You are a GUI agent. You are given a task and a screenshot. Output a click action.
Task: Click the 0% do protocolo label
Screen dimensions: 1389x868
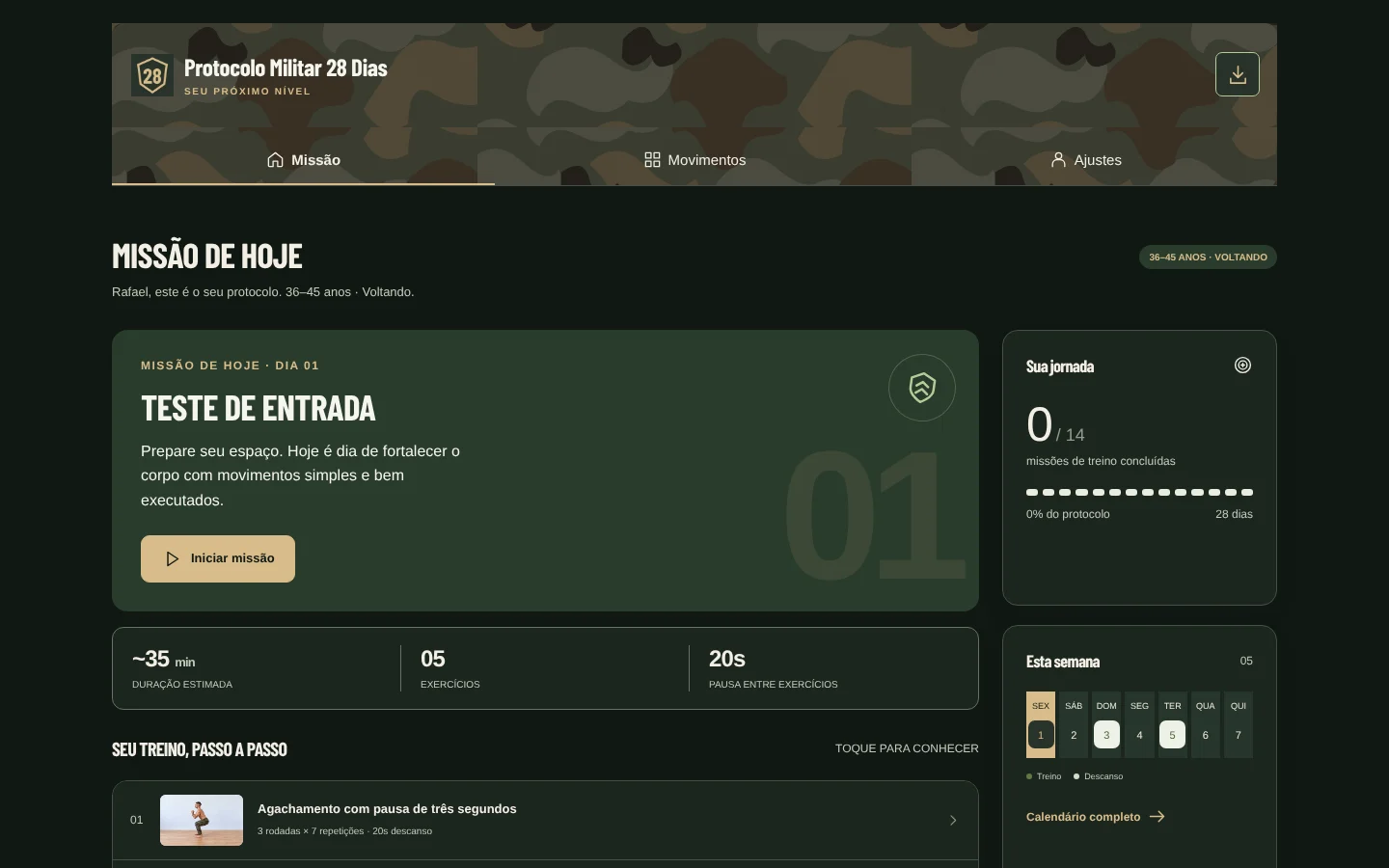point(1068,514)
